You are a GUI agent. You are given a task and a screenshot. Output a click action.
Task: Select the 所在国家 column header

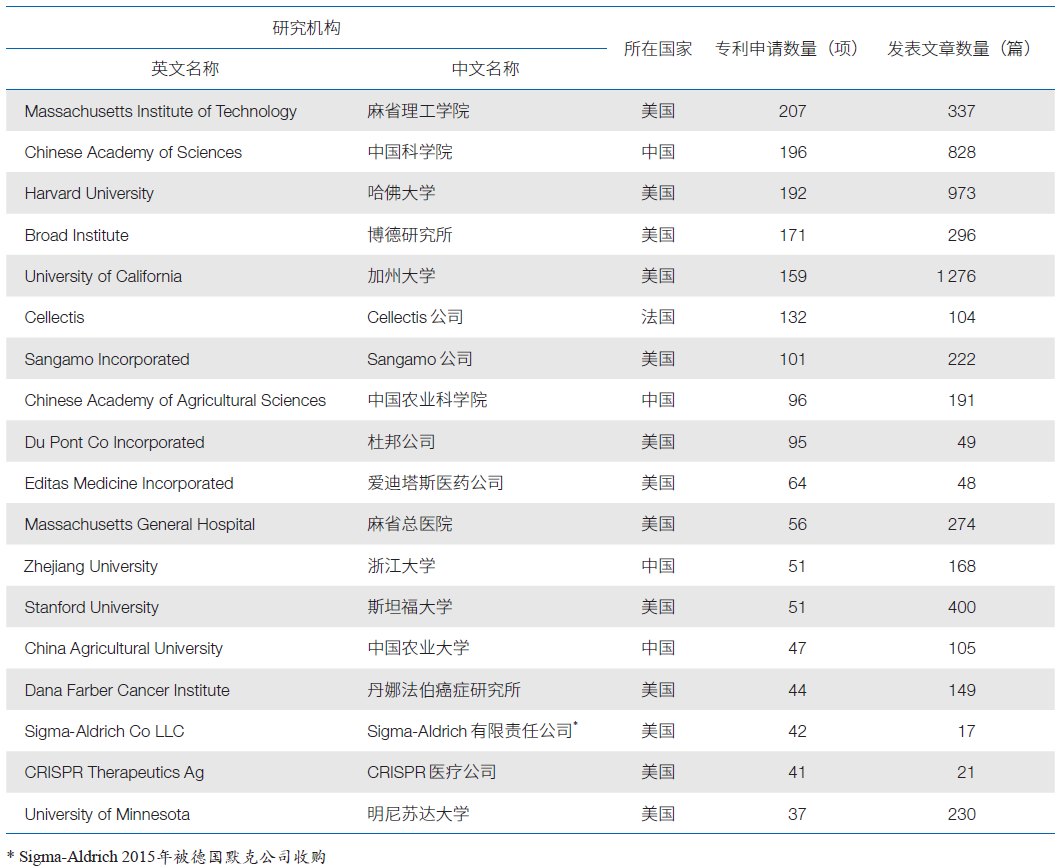click(657, 49)
